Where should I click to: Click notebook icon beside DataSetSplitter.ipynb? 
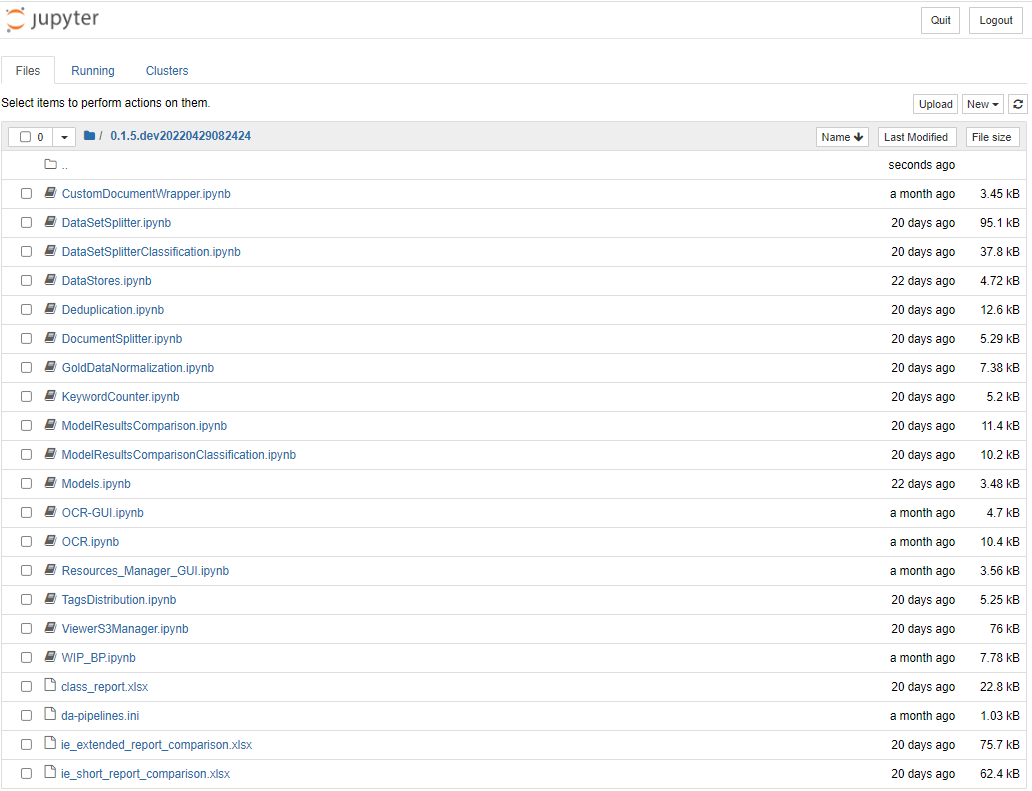pyautogui.click(x=50, y=222)
